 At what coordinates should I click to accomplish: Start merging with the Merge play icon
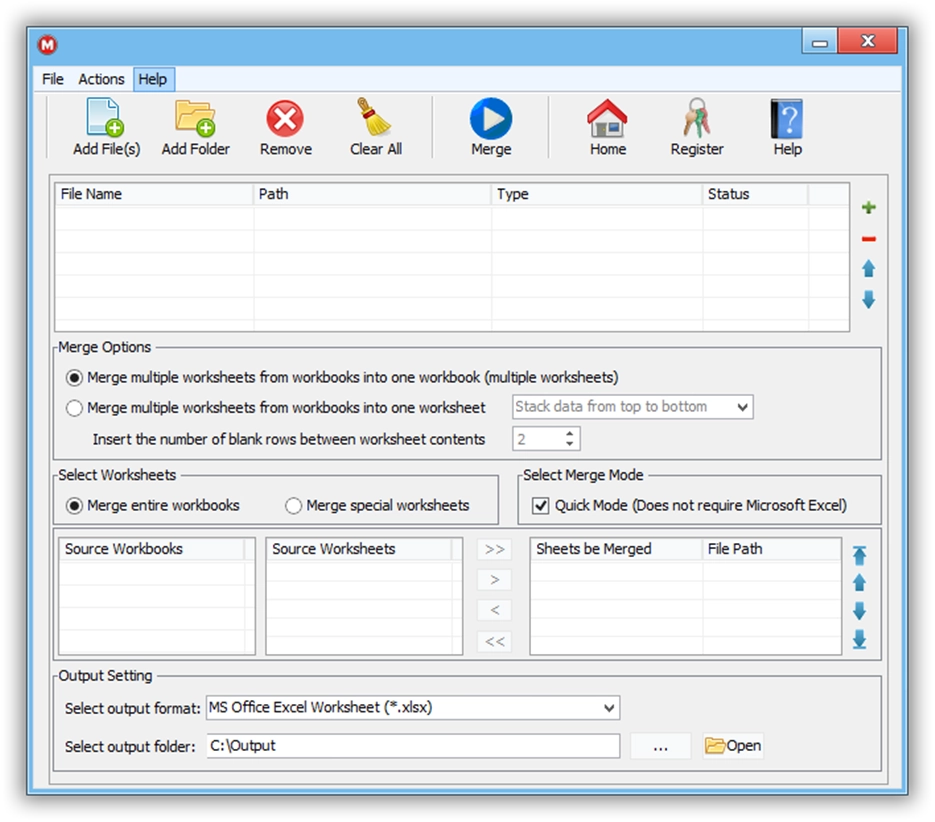[491, 119]
